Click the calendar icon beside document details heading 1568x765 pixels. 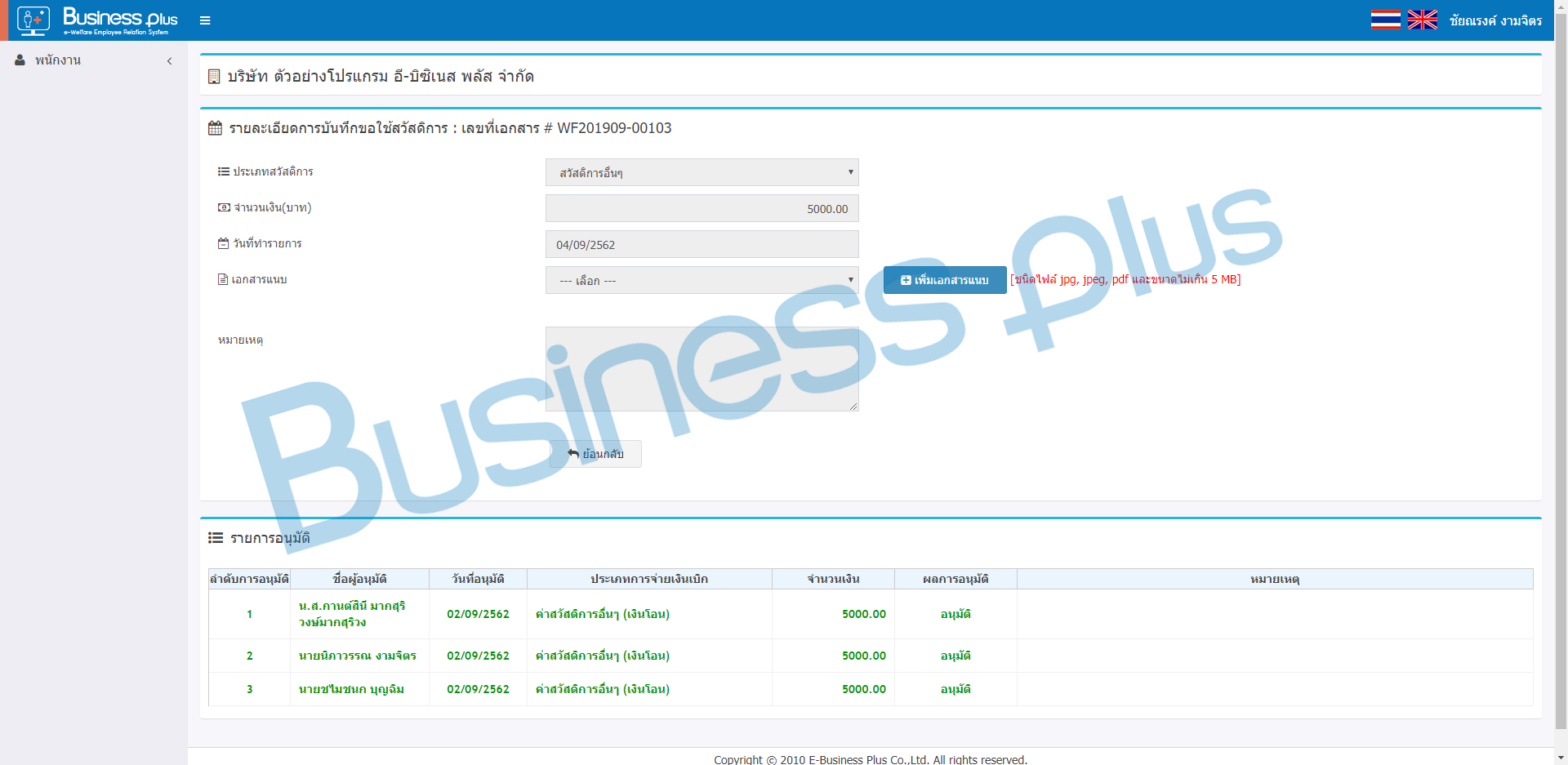216,128
